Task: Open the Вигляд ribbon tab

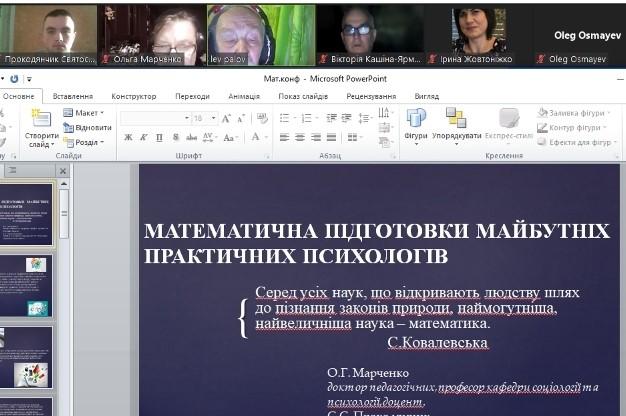Action: click(427, 96)
